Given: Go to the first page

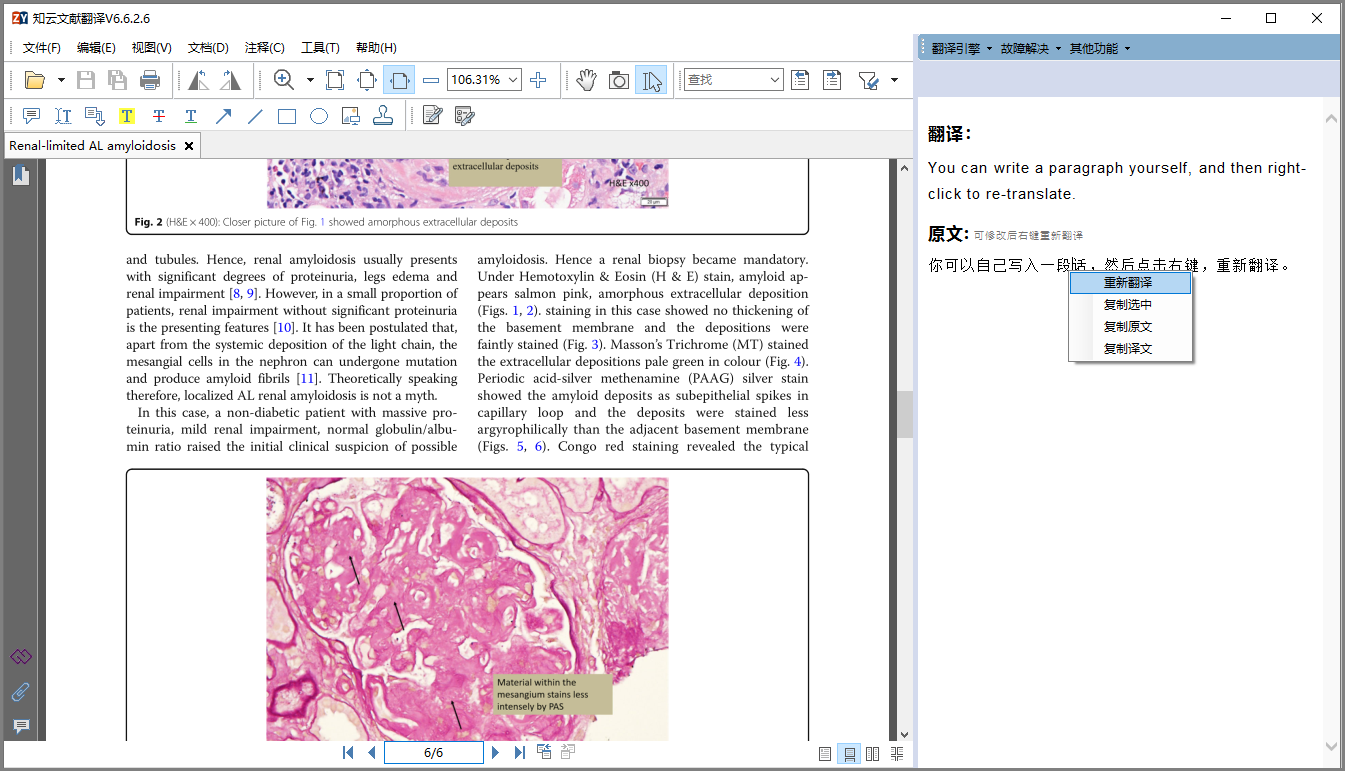Looking at the screenshot, I should (x=348, y=753).
